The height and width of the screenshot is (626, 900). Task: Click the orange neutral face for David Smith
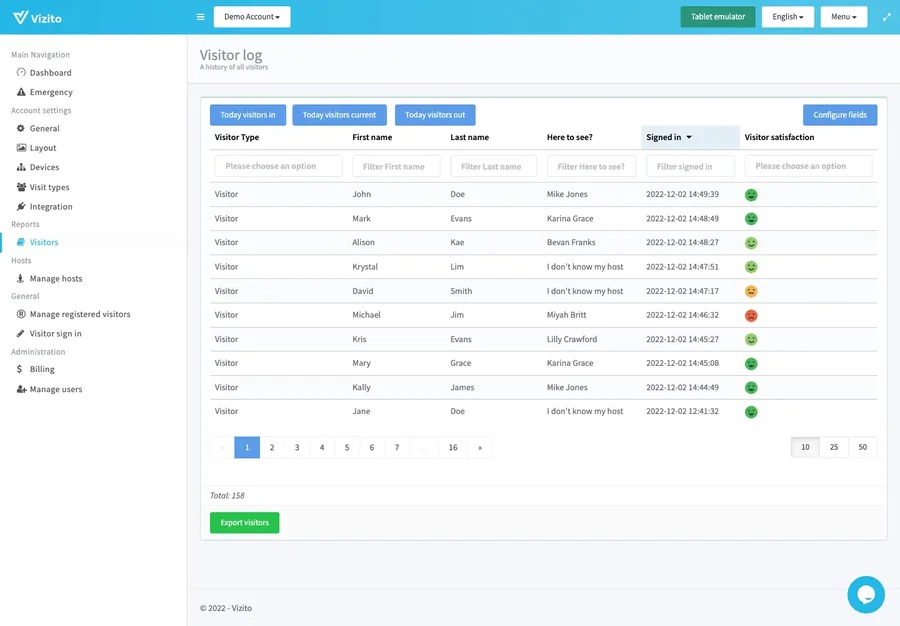[751, 291]
